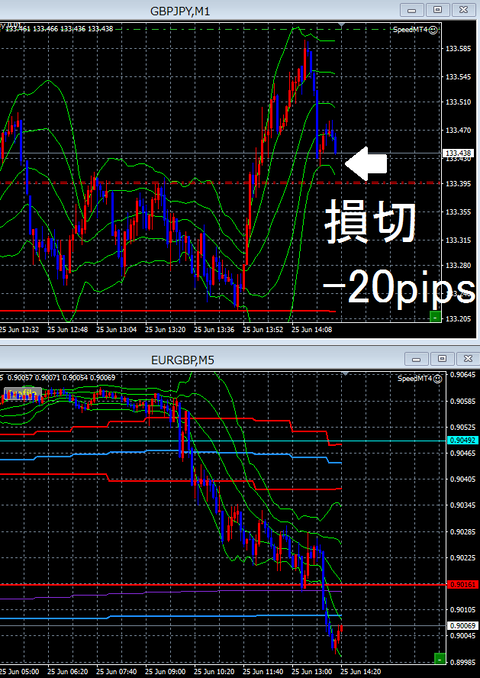
Task: Restore the EURGBP,M5 chart window
Action: pos(442,359)
